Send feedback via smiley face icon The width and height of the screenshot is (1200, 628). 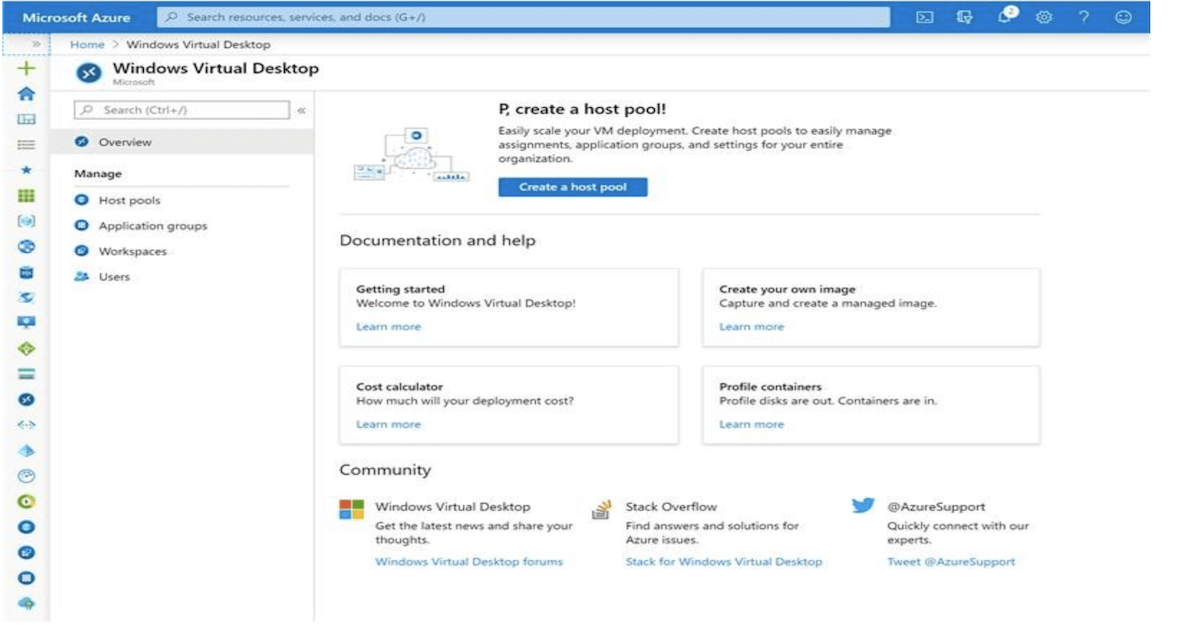[1123, 17]
